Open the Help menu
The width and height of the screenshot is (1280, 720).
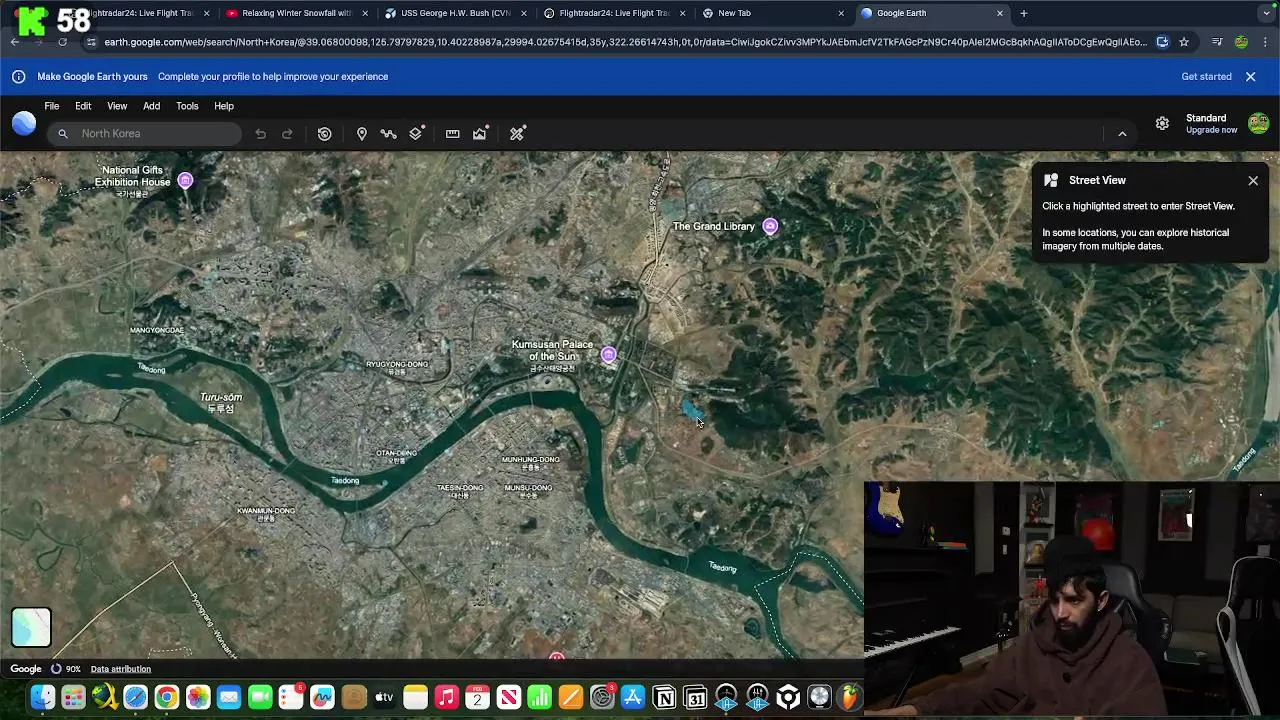224,106
